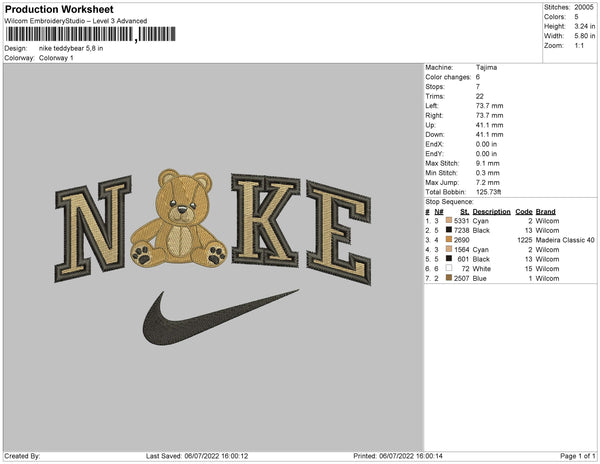600x464 pixels.
Task: Click the stitch count value 20005
Action: tap(584, 7)
